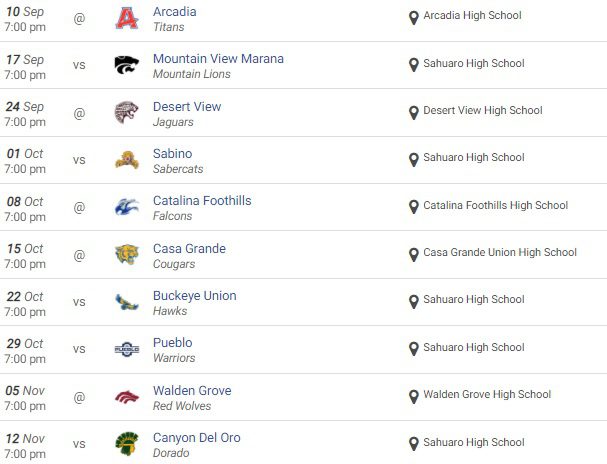607x464 pixels.
Task: Click the Casa Grande Cougars logo
Action: pos(126,254)
